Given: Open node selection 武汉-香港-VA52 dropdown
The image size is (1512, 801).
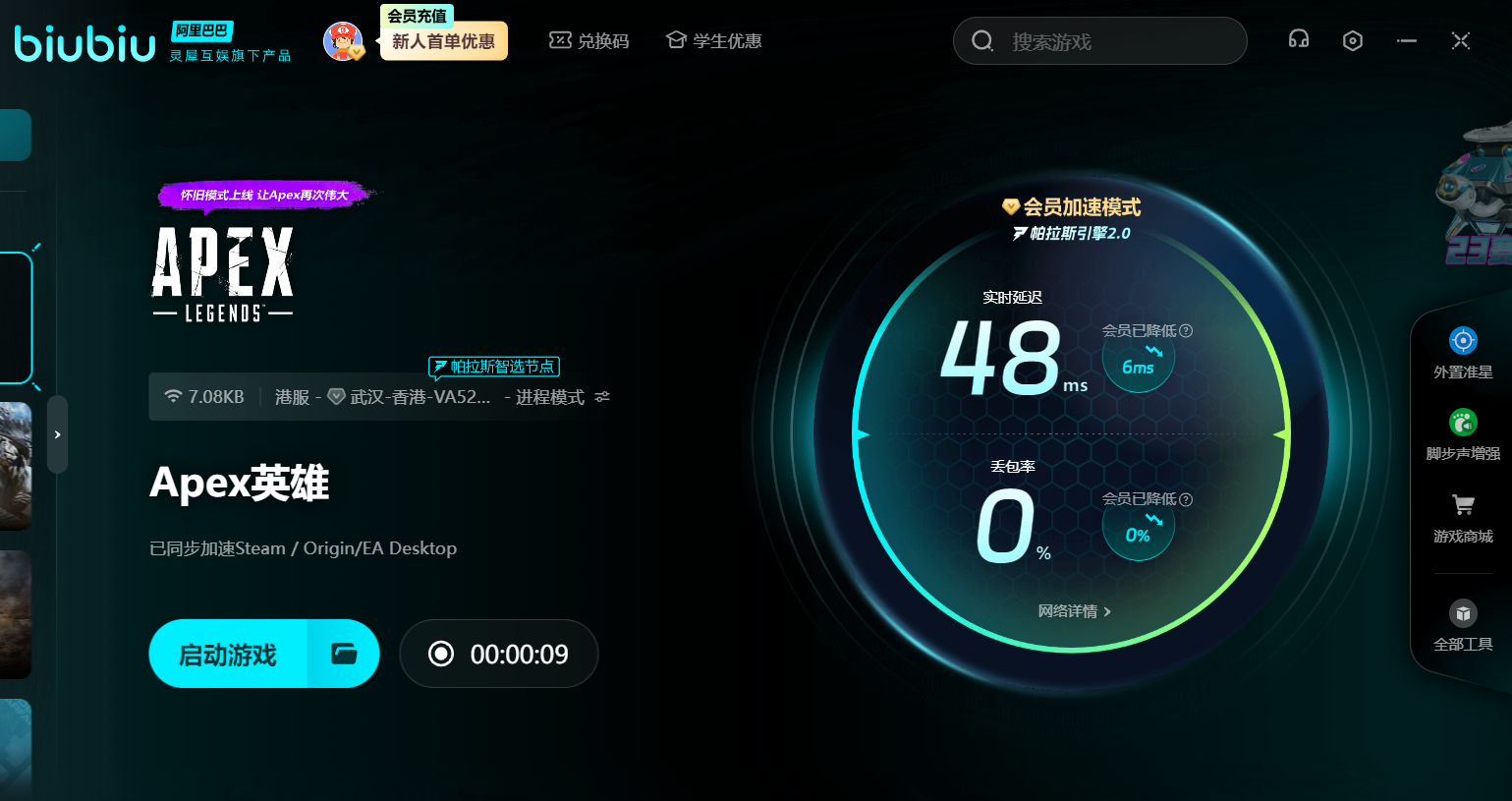Looking at the screenshot, I should (x=420, y=397).
